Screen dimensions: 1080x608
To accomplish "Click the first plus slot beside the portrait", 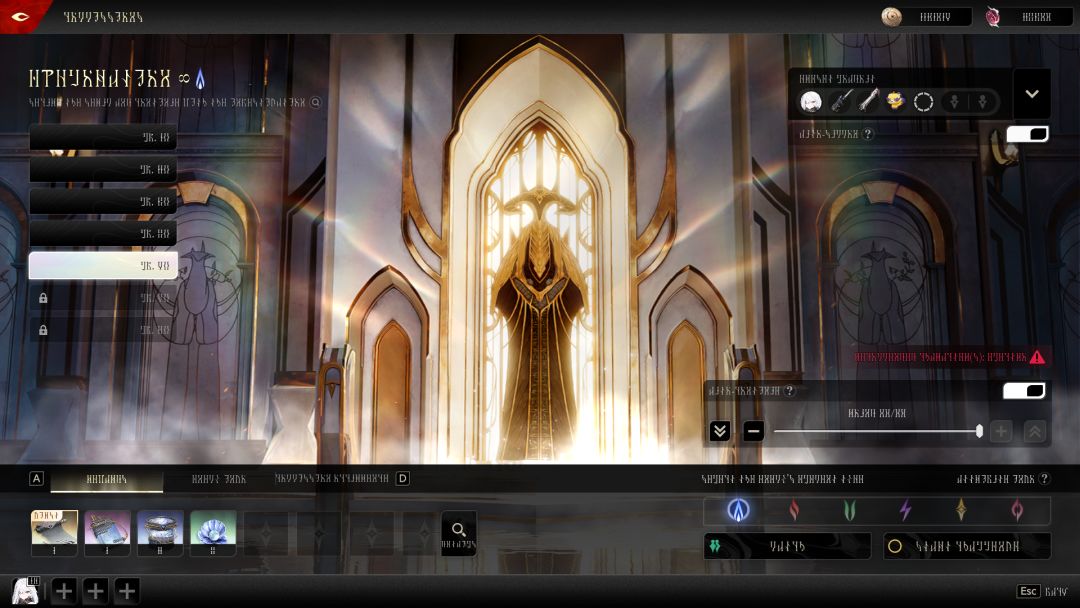I will 64,591.
